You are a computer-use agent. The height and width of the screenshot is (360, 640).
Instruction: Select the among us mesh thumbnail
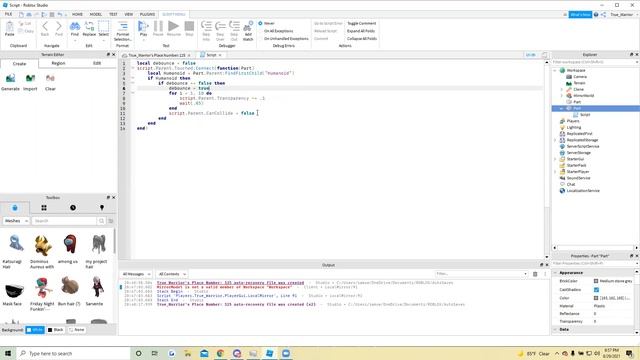coord(69,245)
